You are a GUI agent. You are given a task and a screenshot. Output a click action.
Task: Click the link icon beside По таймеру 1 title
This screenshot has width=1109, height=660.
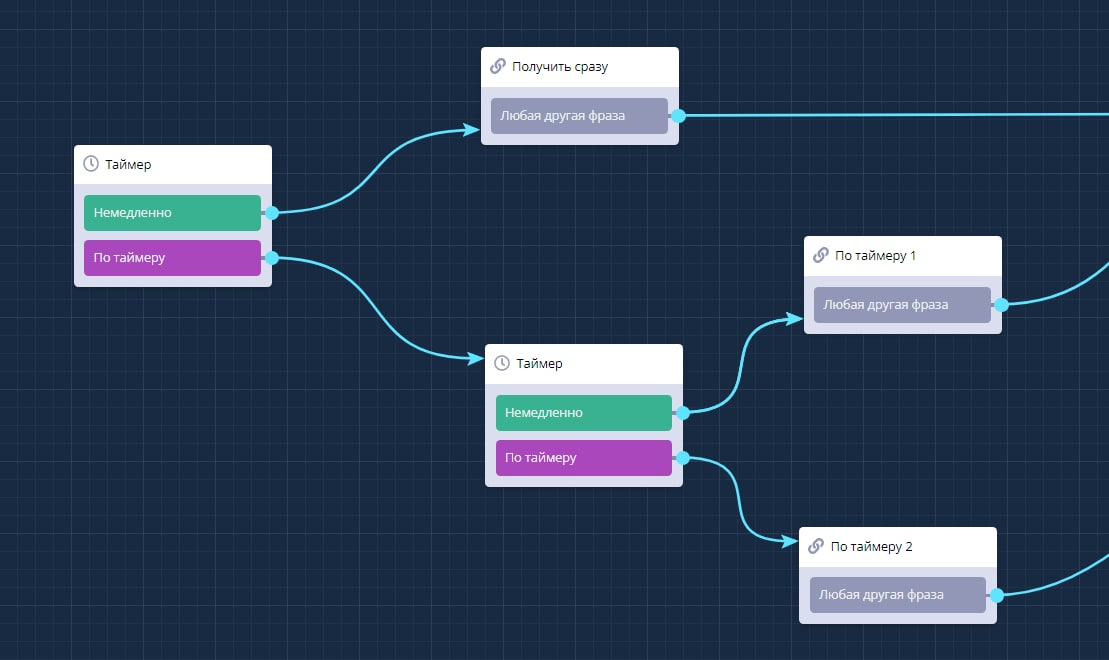click(x=820, y=255)
